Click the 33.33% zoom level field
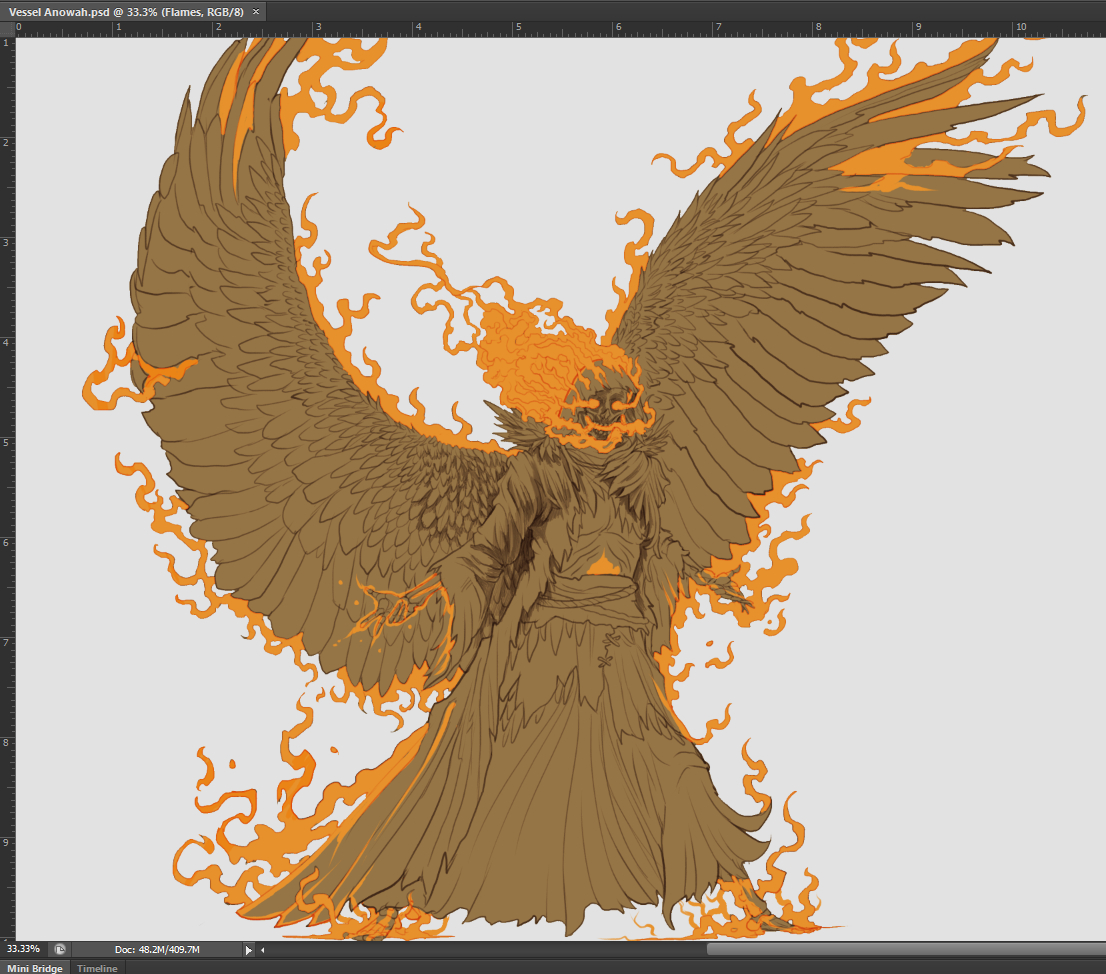Viewport: 1106px width, 974px height. 24,949
